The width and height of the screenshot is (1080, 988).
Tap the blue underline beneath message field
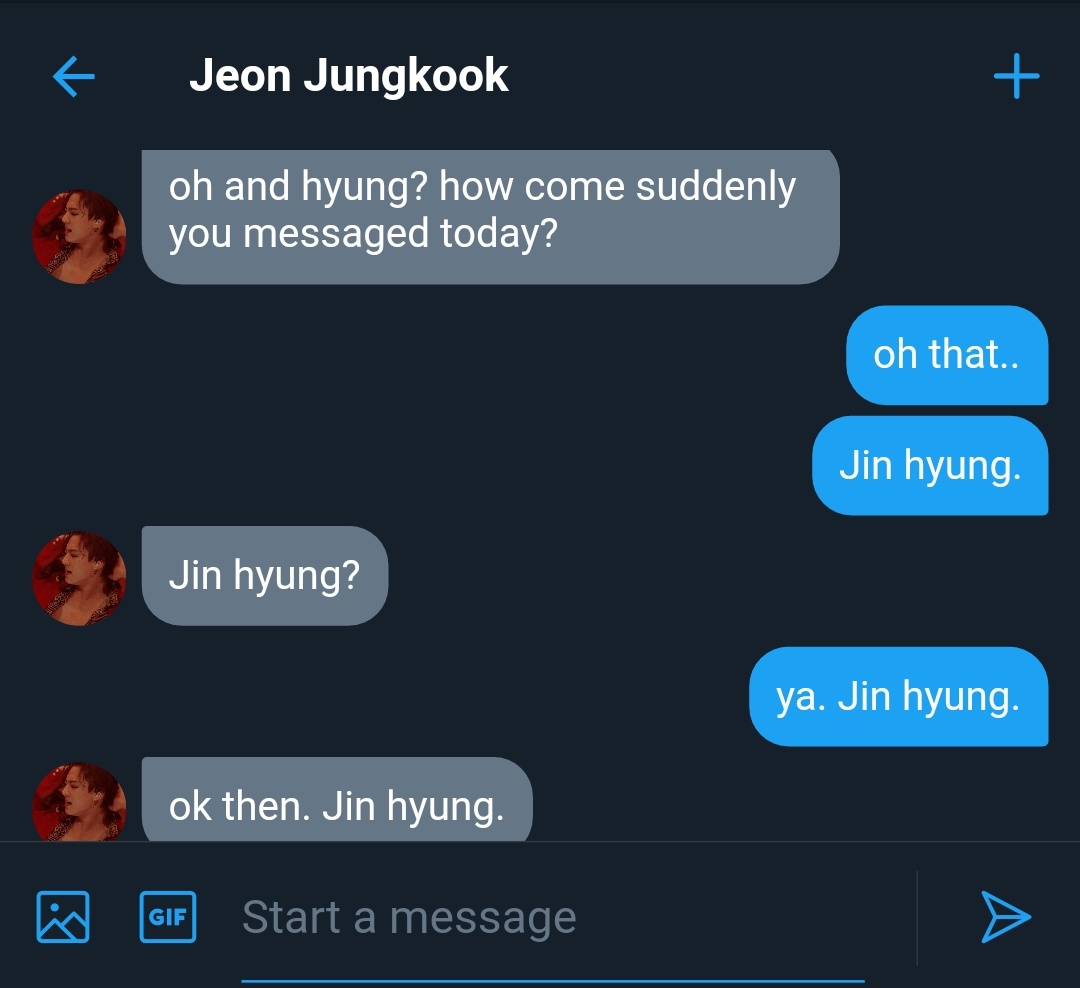pos(553,981)
